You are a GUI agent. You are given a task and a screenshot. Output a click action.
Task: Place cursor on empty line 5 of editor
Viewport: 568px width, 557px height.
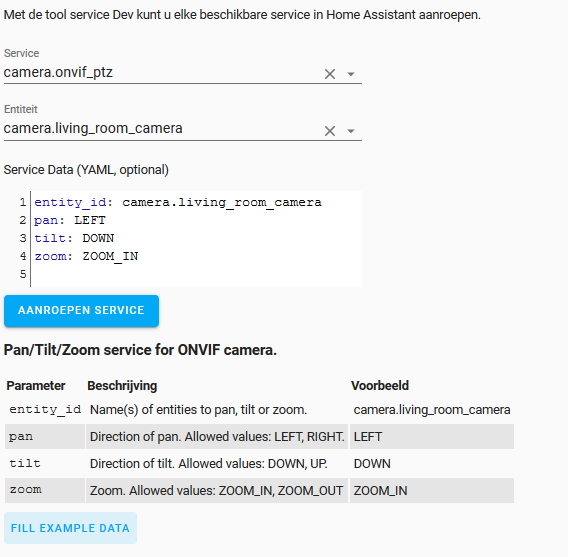(x=196, y=274)
